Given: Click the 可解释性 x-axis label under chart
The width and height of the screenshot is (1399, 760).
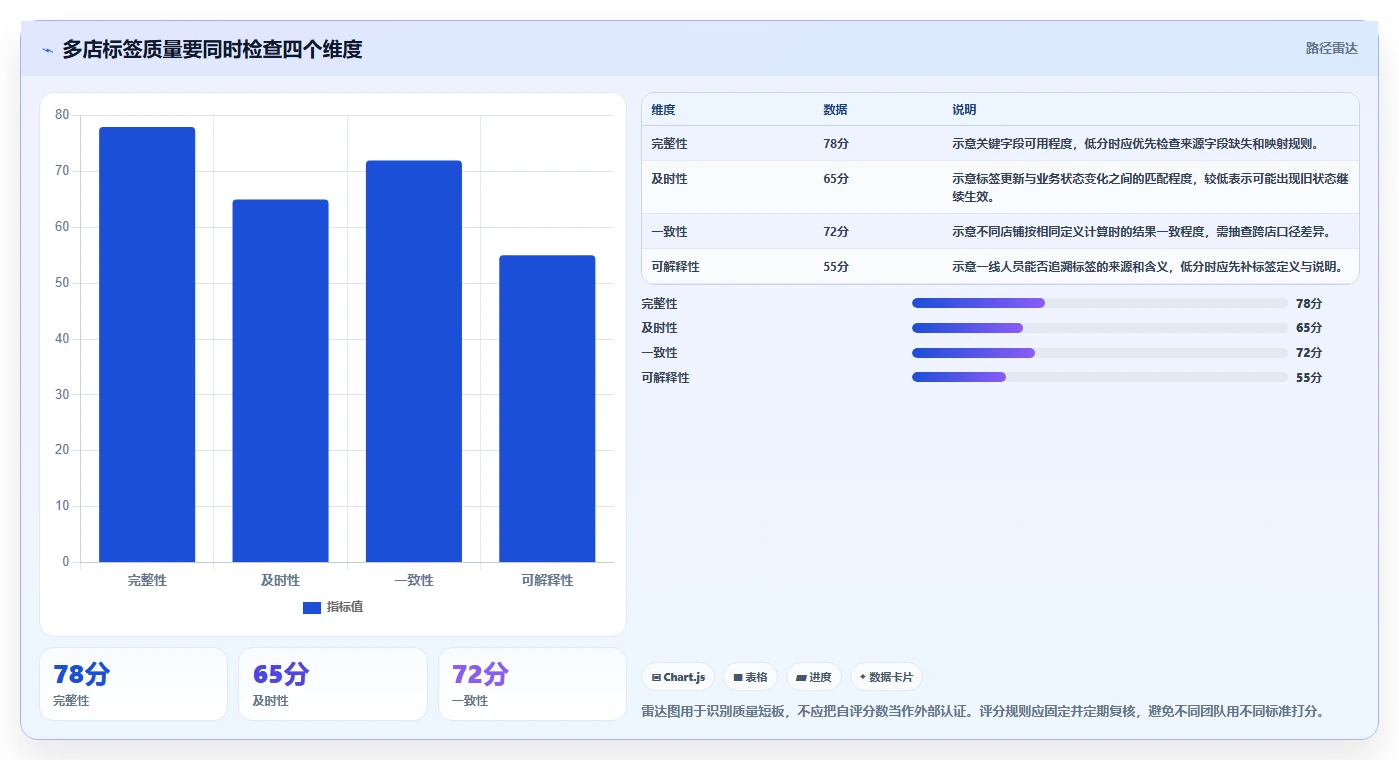Looking at the screenshot, I should pos(547,580).
